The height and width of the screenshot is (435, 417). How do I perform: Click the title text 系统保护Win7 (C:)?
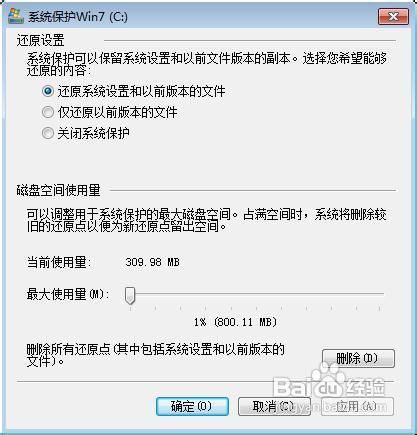click(x=77, y=17)
